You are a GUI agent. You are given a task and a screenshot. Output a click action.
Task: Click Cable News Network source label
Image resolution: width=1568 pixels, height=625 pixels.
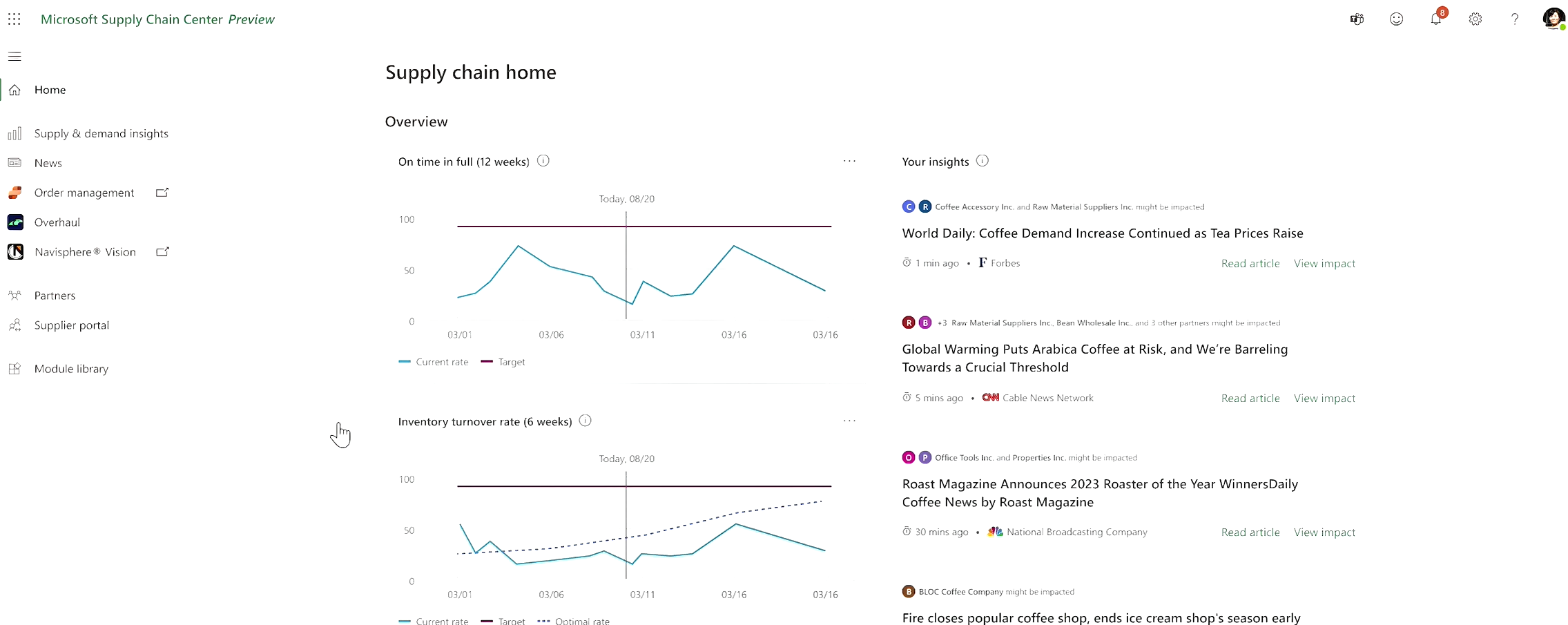pyautogui.click(x=1038, y=398)
